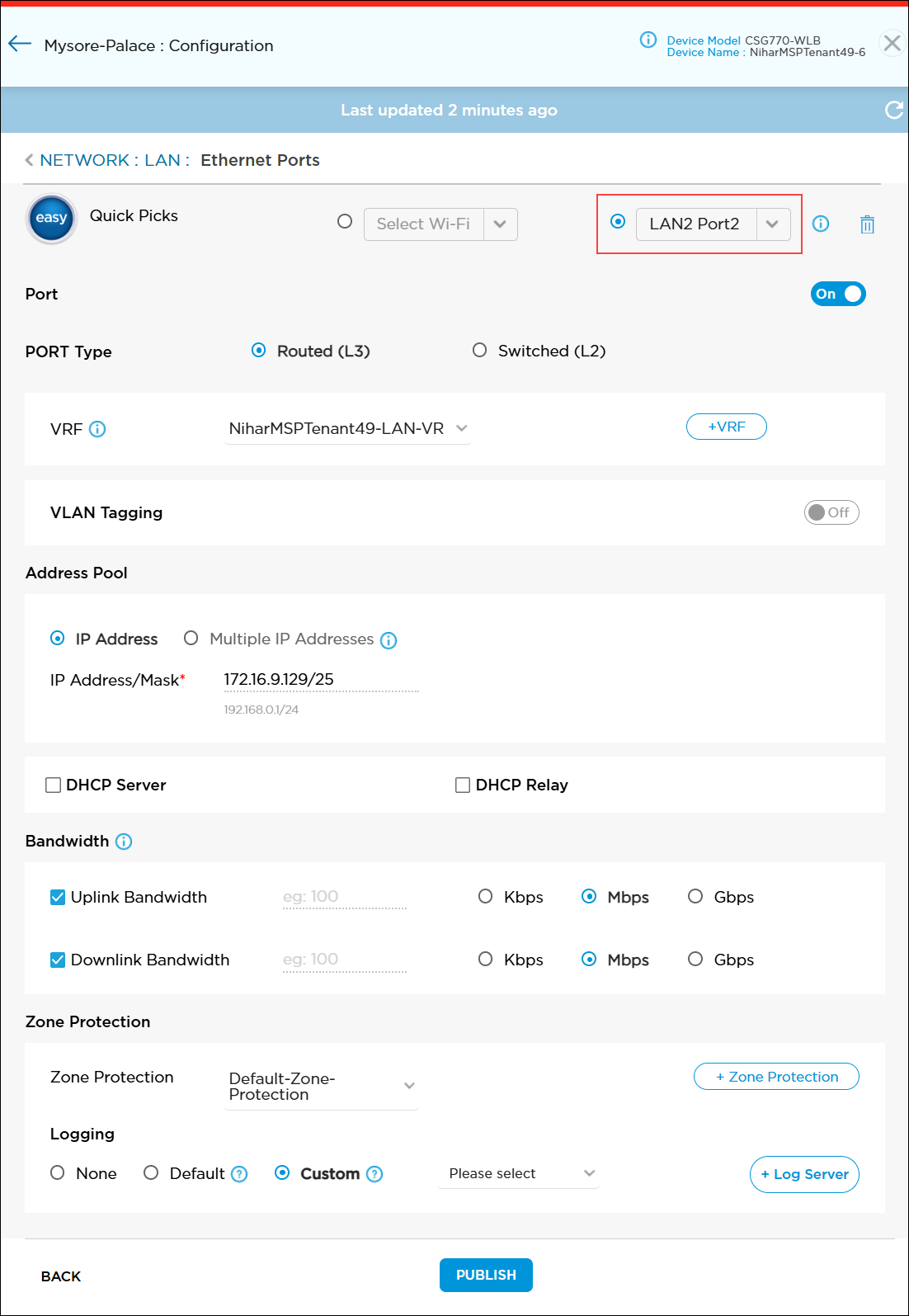Go to NETWORK breadcrumb link

click(x=84, y=160)
